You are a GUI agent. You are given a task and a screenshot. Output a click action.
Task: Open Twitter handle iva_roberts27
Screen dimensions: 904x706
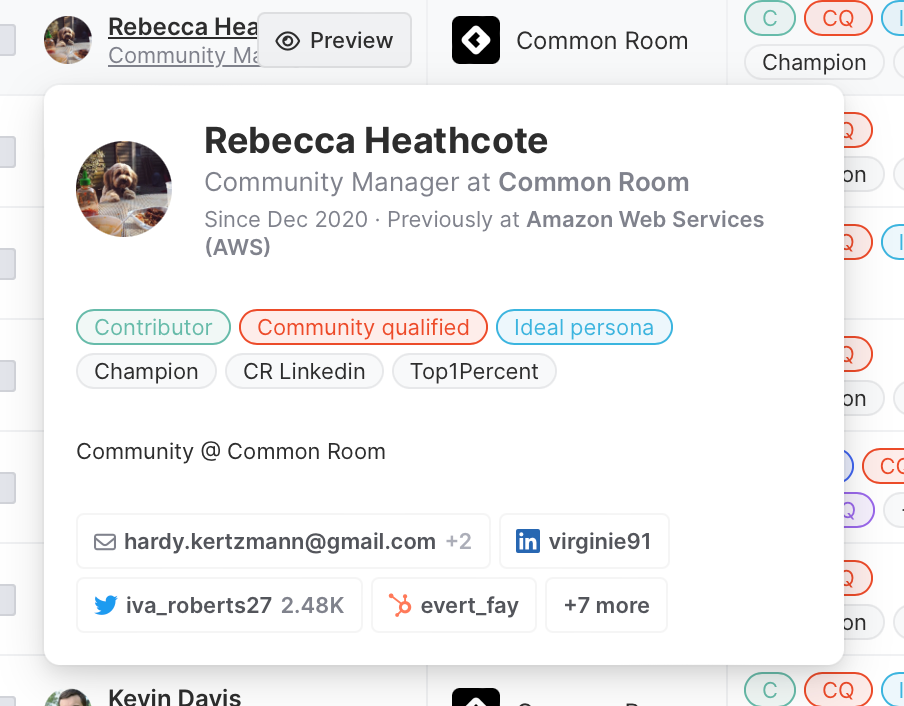tap(219, 605)
